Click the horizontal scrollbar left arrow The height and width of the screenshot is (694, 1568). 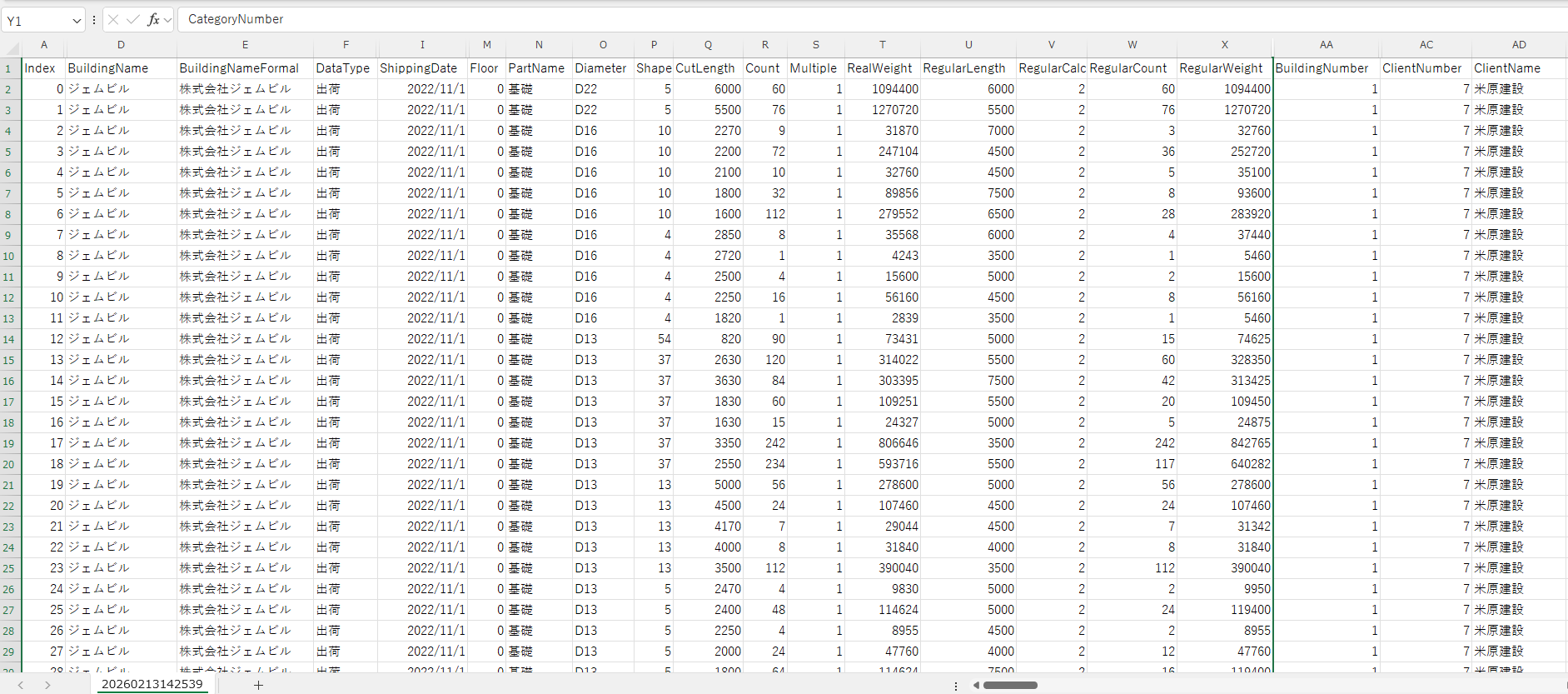click(x=976, y=685)
